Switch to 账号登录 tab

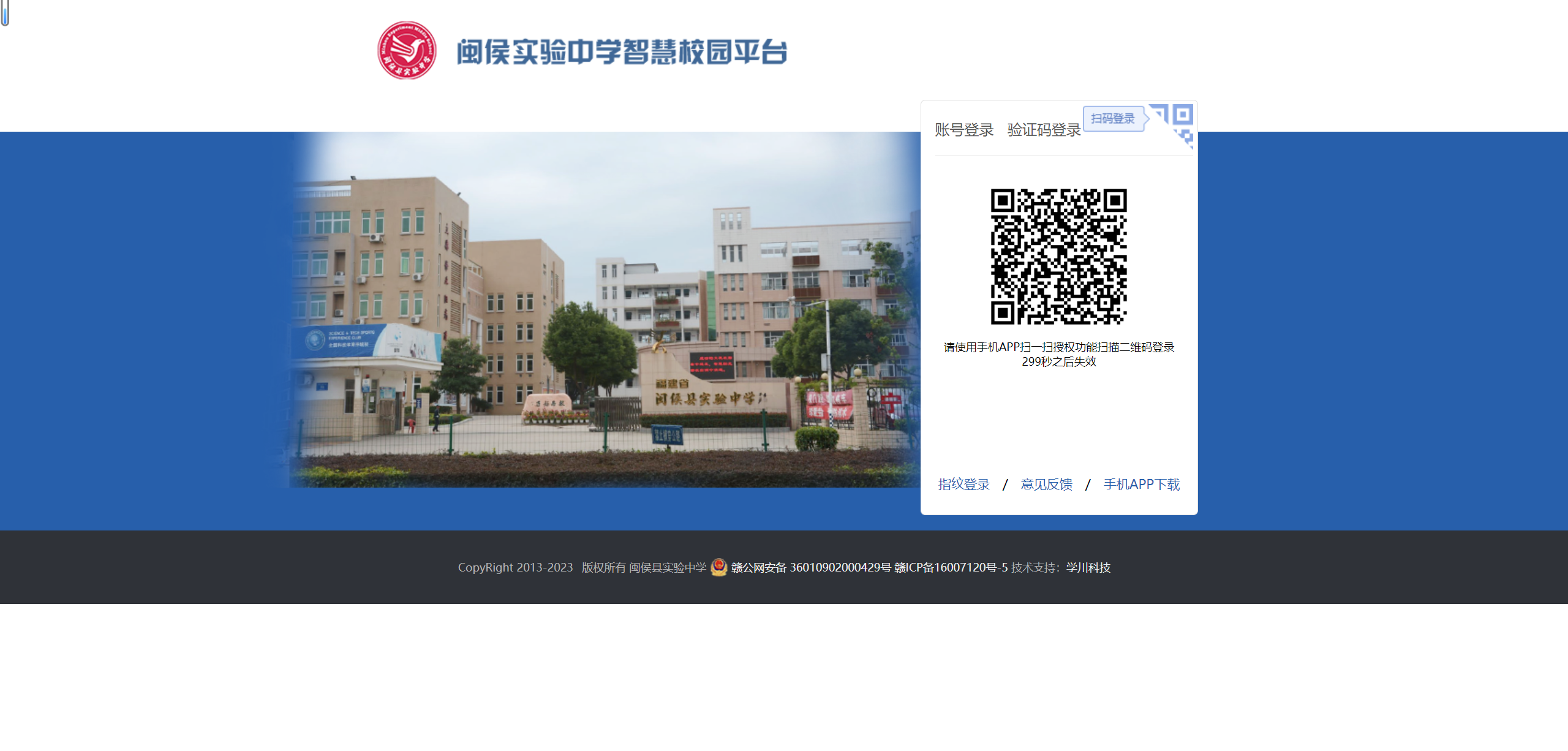click(x=964, y=130)
